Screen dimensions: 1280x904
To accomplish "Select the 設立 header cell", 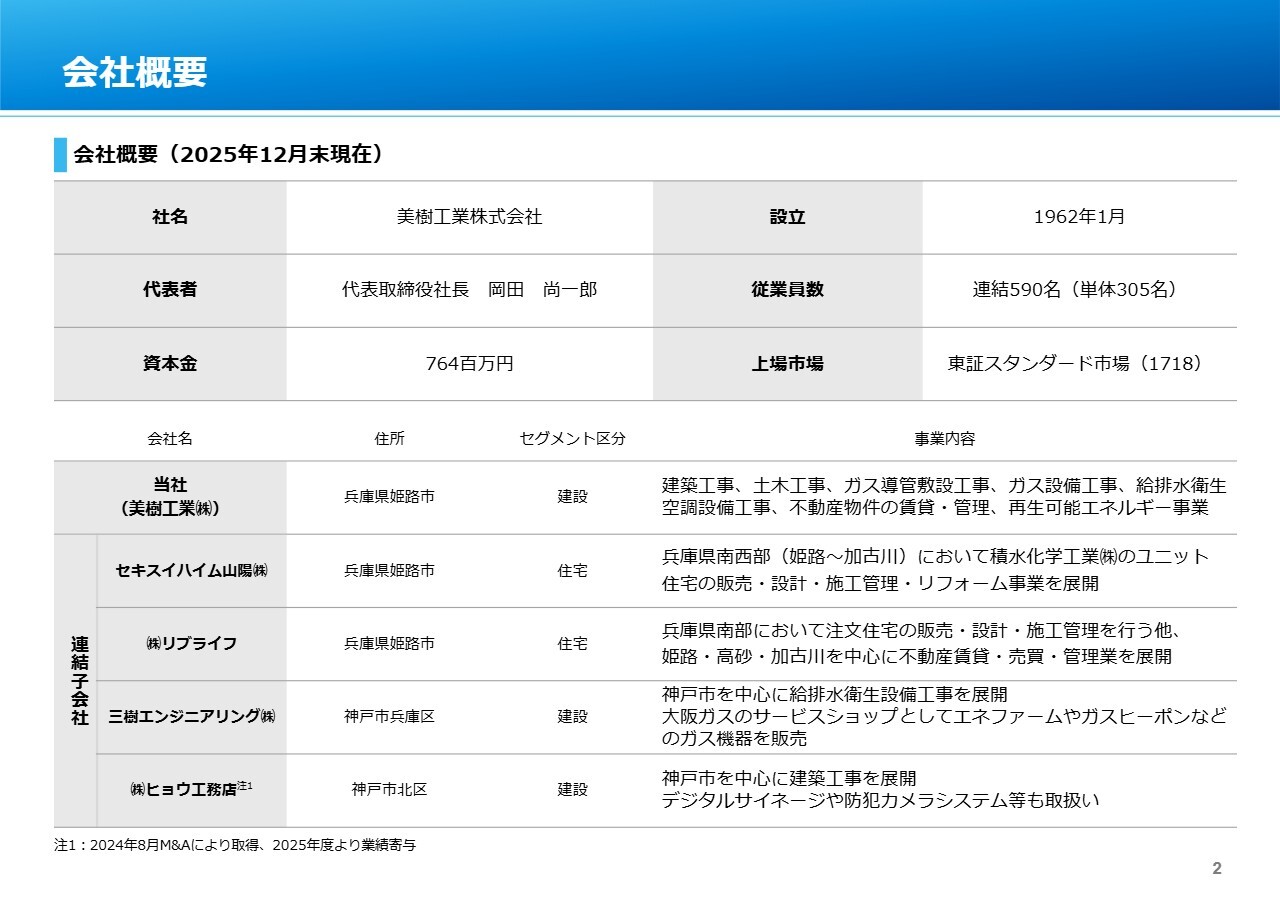I will click(787, 217).
